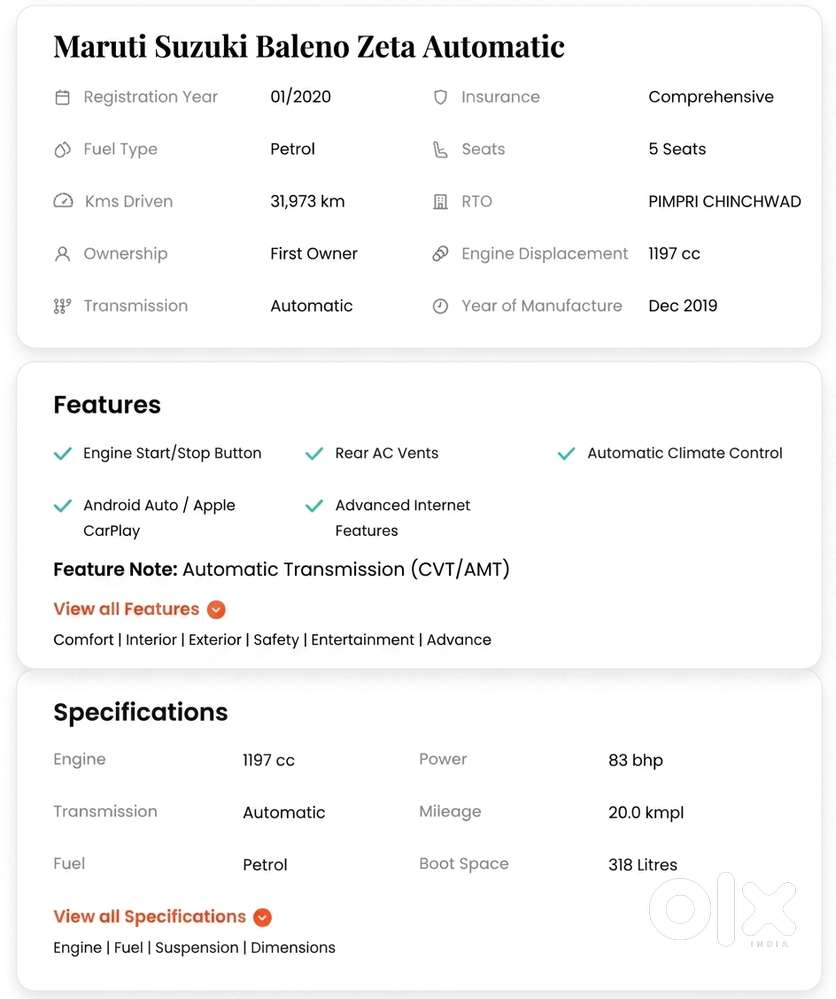Click the shield icon beside Insurance
Image resolution: width=836 pixels, height=999 pixels.
(440, 97)
